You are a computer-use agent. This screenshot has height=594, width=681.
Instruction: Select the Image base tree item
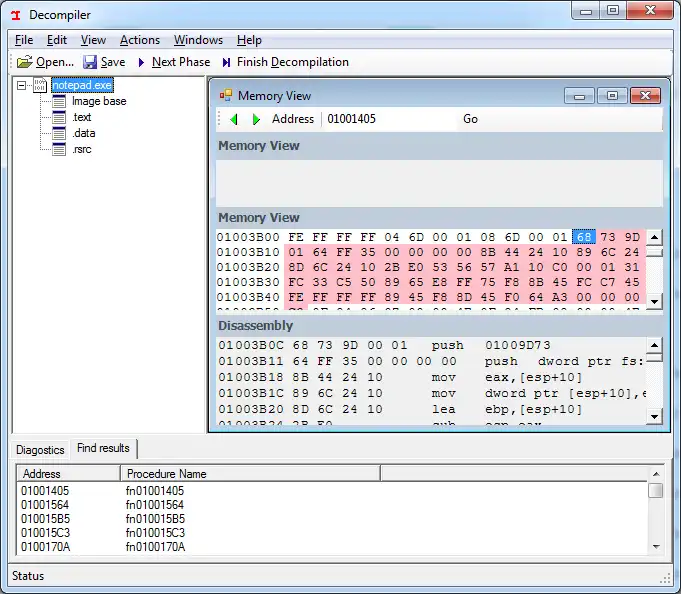click(99, 101)
